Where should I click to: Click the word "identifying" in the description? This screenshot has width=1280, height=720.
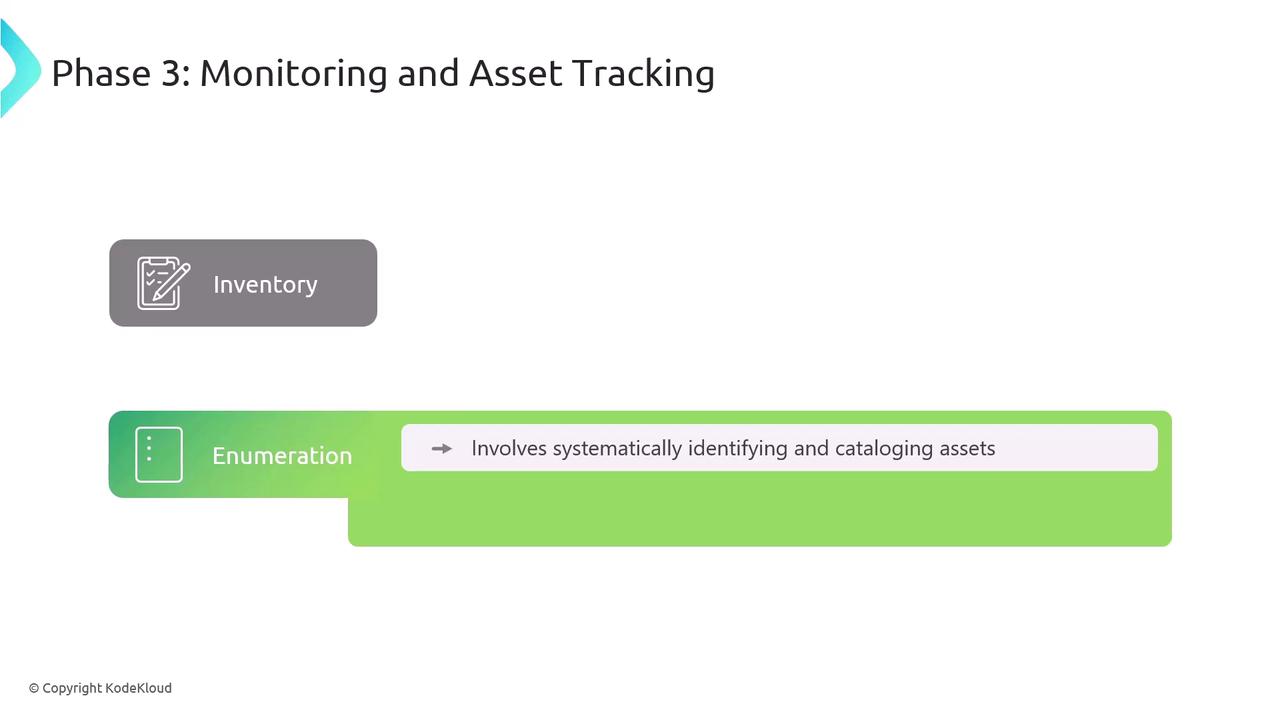click(x=738, y=448)
